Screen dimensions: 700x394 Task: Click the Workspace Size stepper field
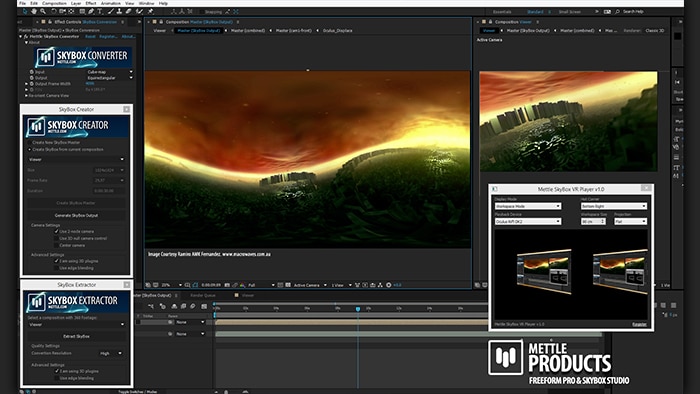point(593,221)
